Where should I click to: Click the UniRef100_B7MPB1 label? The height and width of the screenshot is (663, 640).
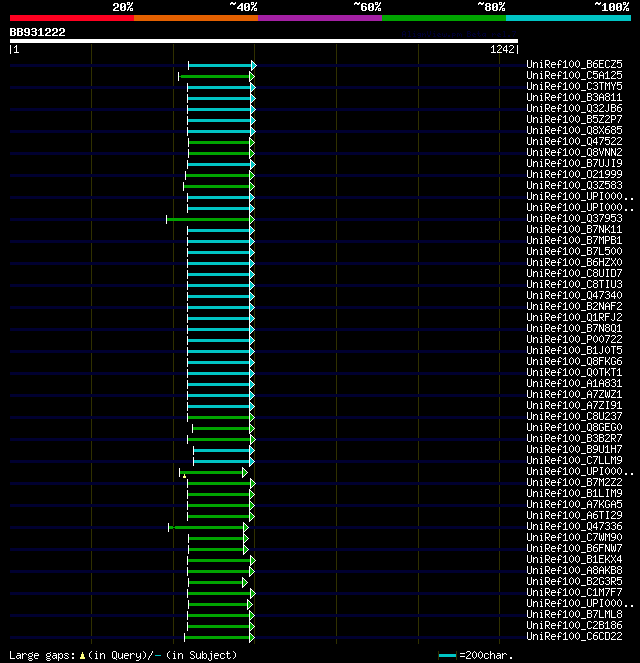click(574, 240)
